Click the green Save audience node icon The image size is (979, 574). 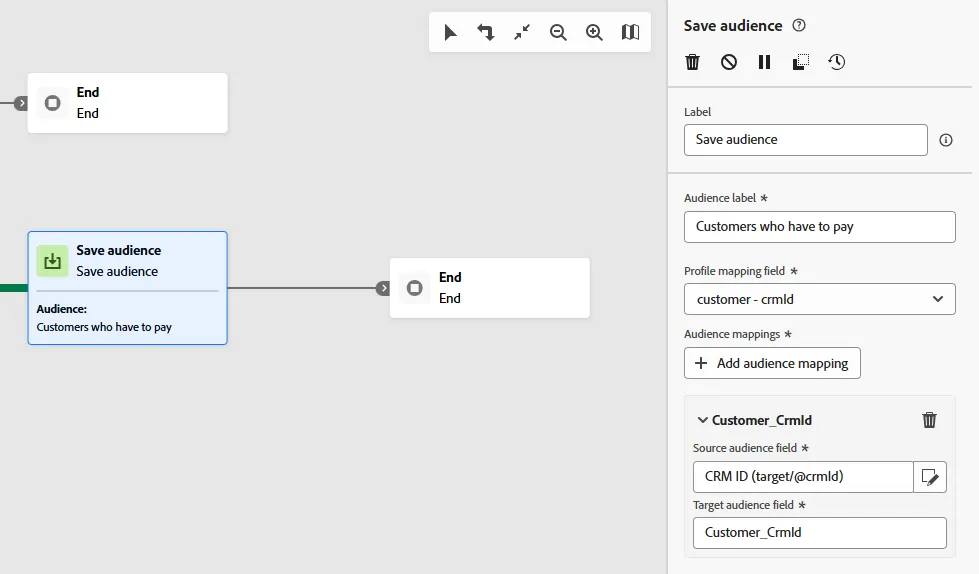(x=52, y=261)
